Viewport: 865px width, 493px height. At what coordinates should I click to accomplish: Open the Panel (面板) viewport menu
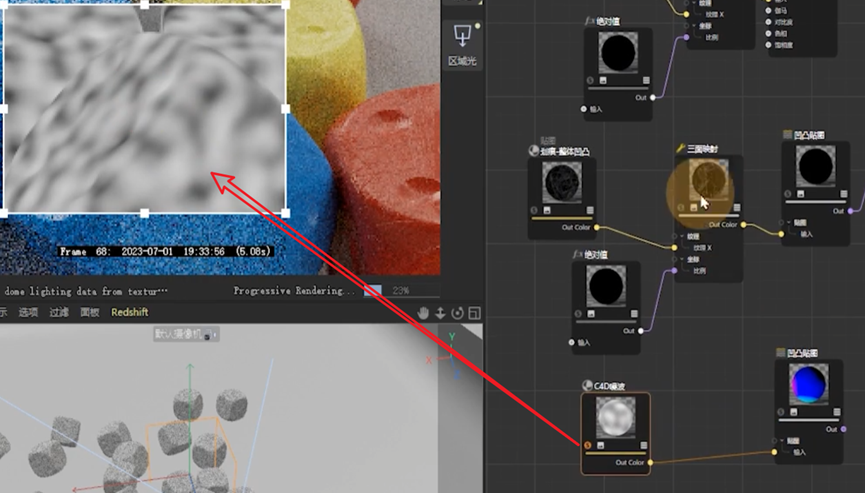click(x=89, y=313)
